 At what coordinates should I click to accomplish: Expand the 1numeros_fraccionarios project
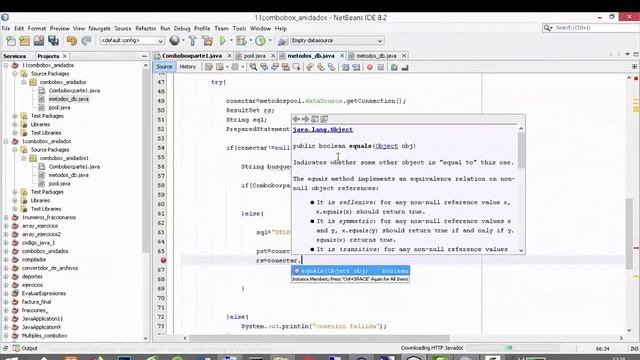(x=6, y=218)
